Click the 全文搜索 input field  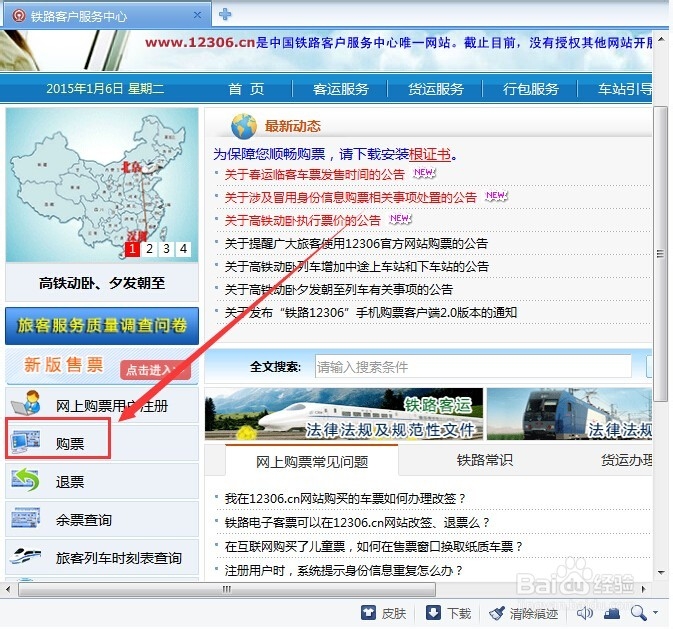tap(473, 367)
